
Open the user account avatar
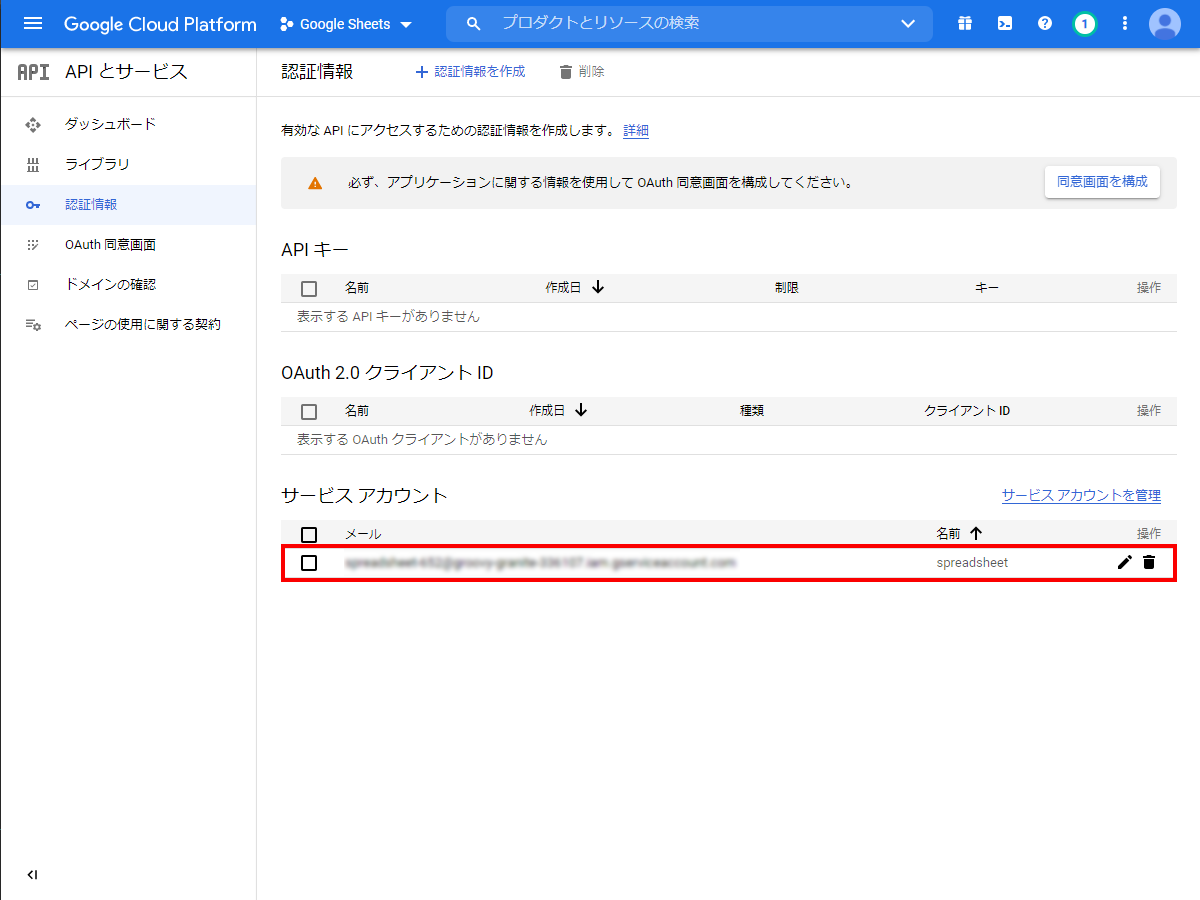point(1165,23)
